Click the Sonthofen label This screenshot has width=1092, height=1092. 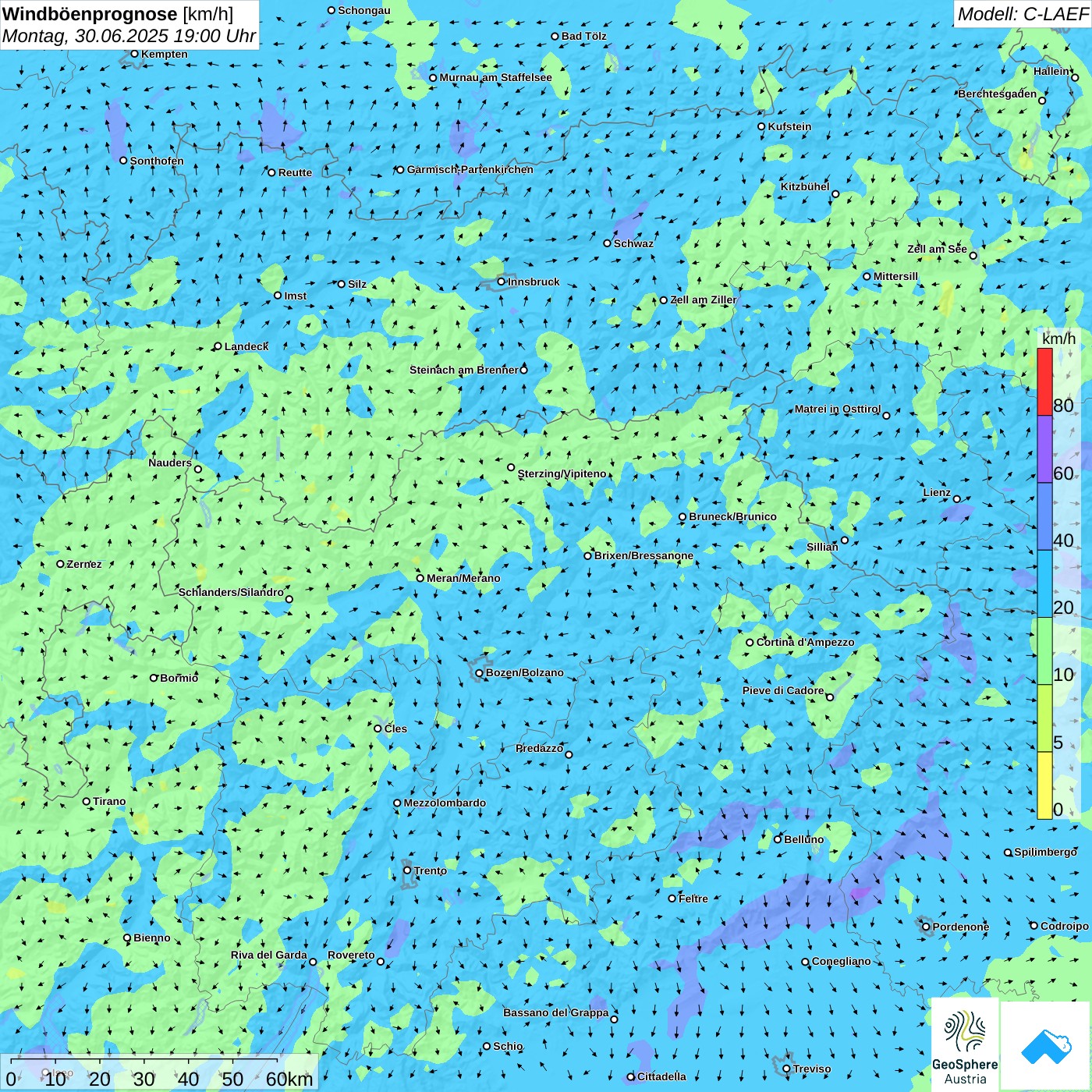(x=157, y=161)
